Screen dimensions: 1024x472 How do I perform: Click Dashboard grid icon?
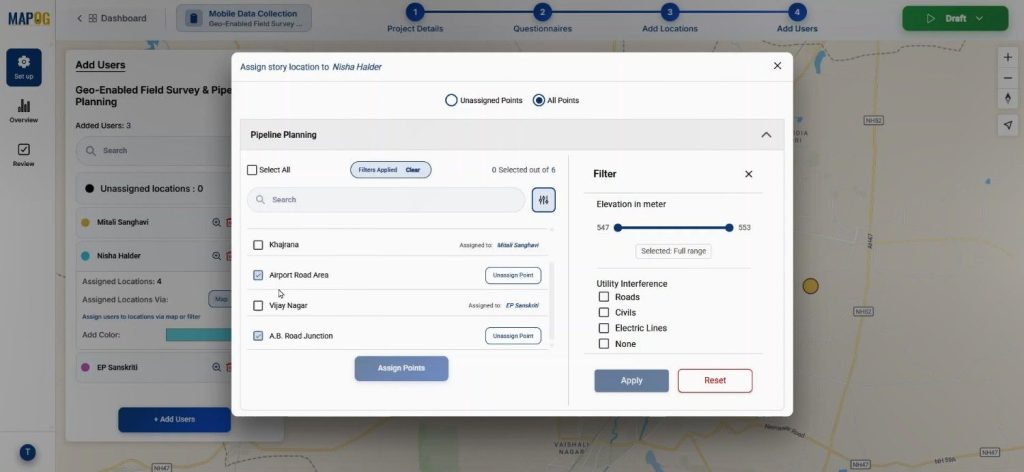click(93, 18)
